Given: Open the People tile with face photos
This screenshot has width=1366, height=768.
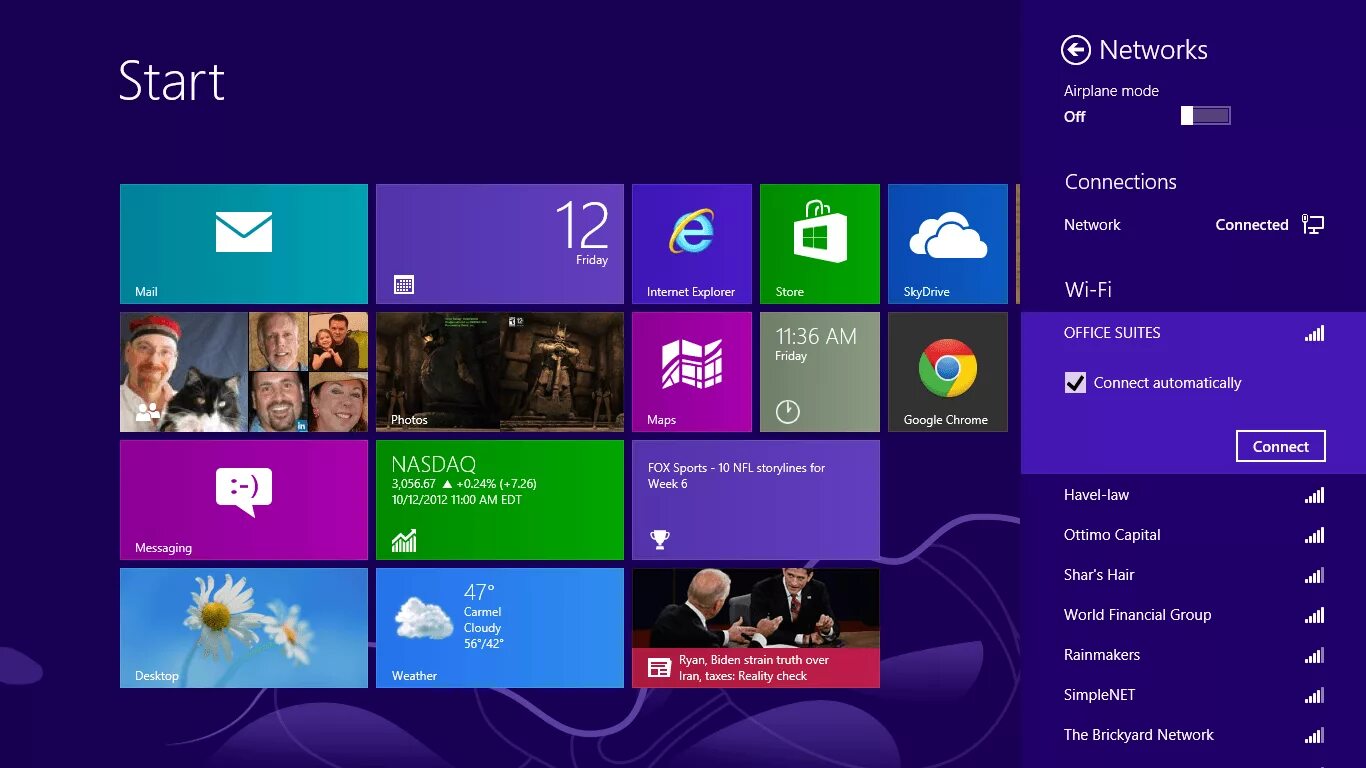Looking at the screenshot, I should 244,372.
